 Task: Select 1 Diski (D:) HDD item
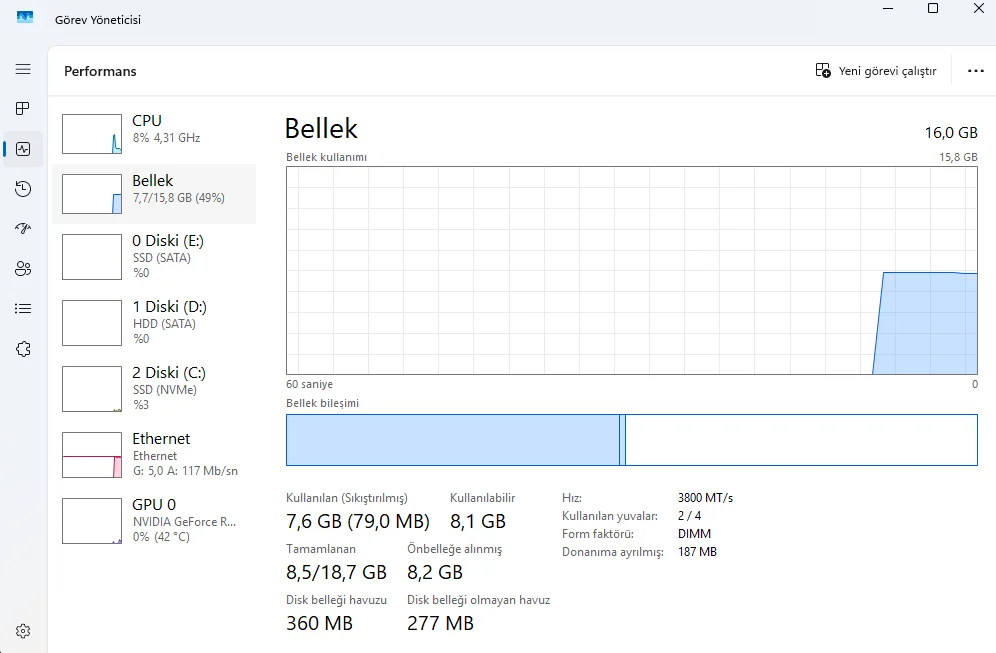154,322
